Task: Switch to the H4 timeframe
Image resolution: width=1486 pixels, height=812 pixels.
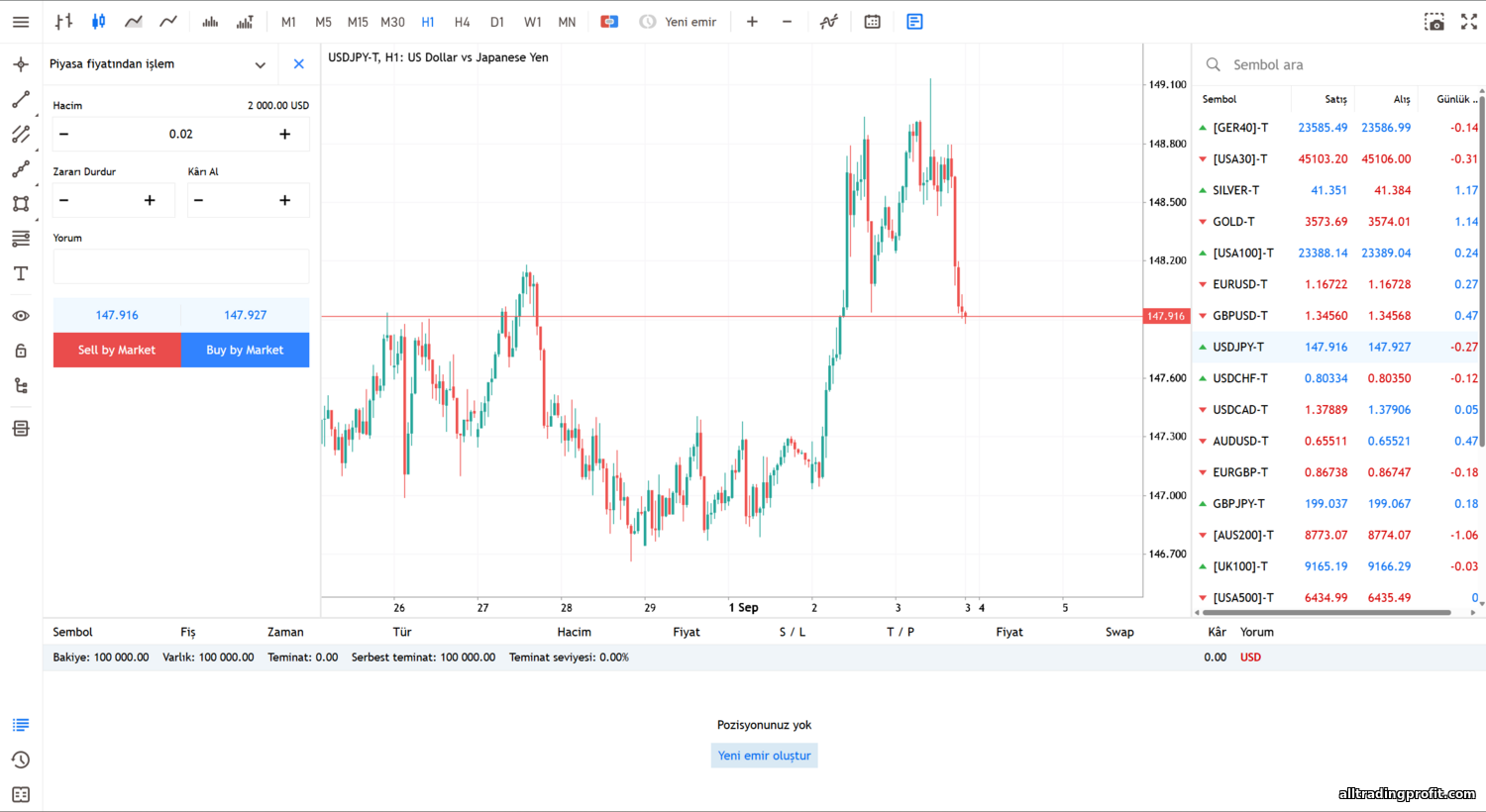Action: click(x=462, y=22)
